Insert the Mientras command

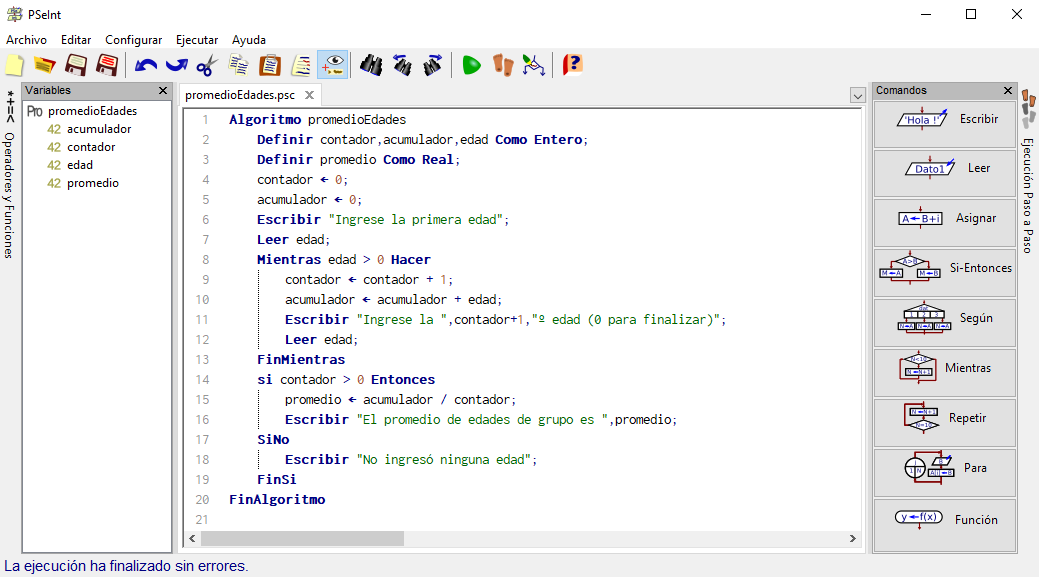(945, 372)
